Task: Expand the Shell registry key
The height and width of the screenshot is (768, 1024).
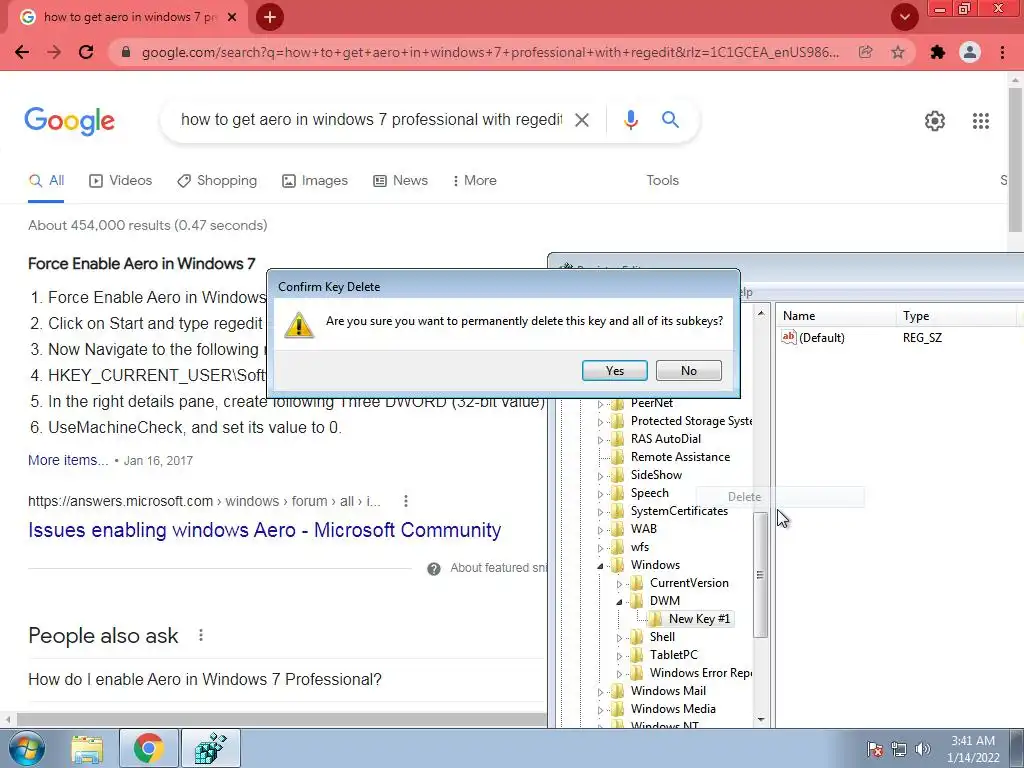Action: pos(619,637)
